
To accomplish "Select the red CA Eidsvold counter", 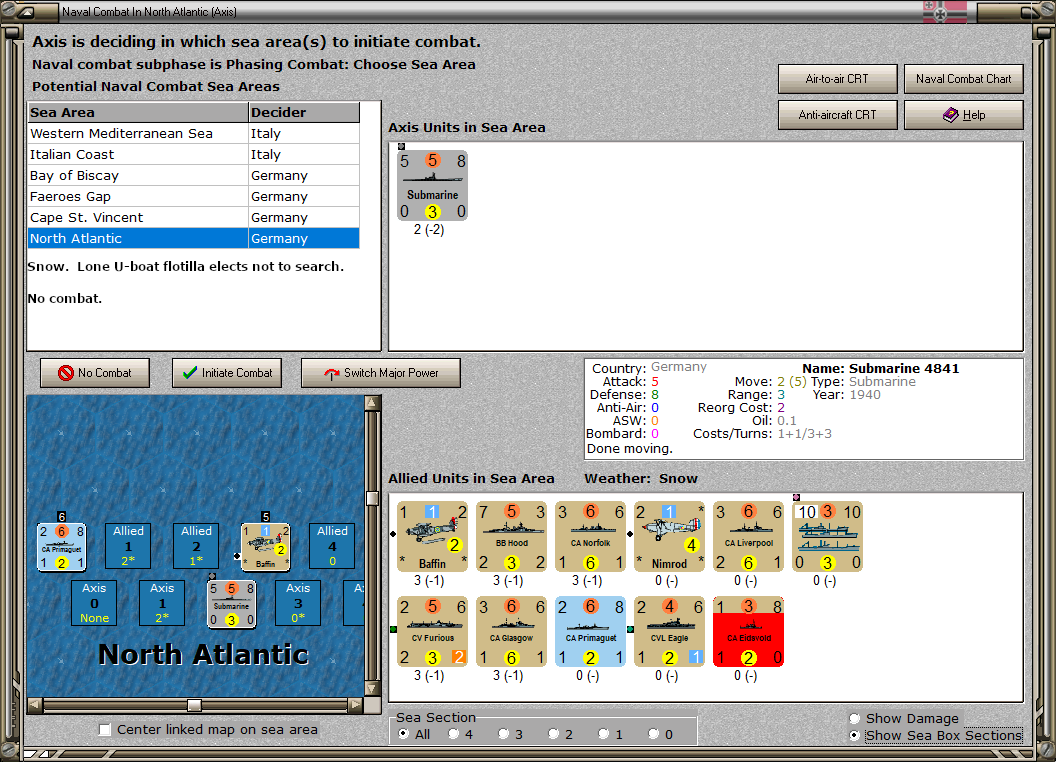I will pyautogui.click(x=748, y=631).
